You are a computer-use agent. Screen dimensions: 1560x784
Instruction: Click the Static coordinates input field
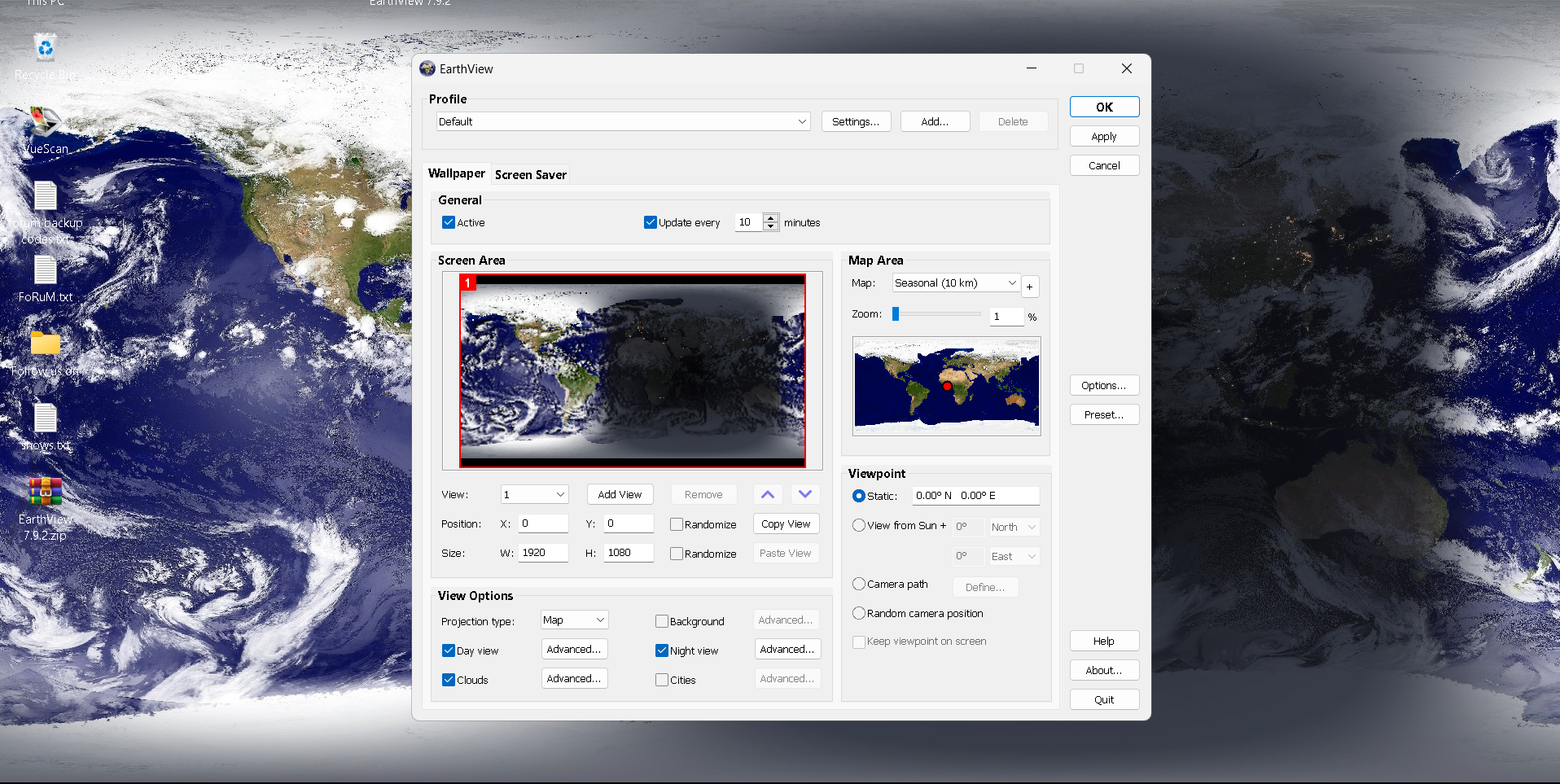(975, 496)
